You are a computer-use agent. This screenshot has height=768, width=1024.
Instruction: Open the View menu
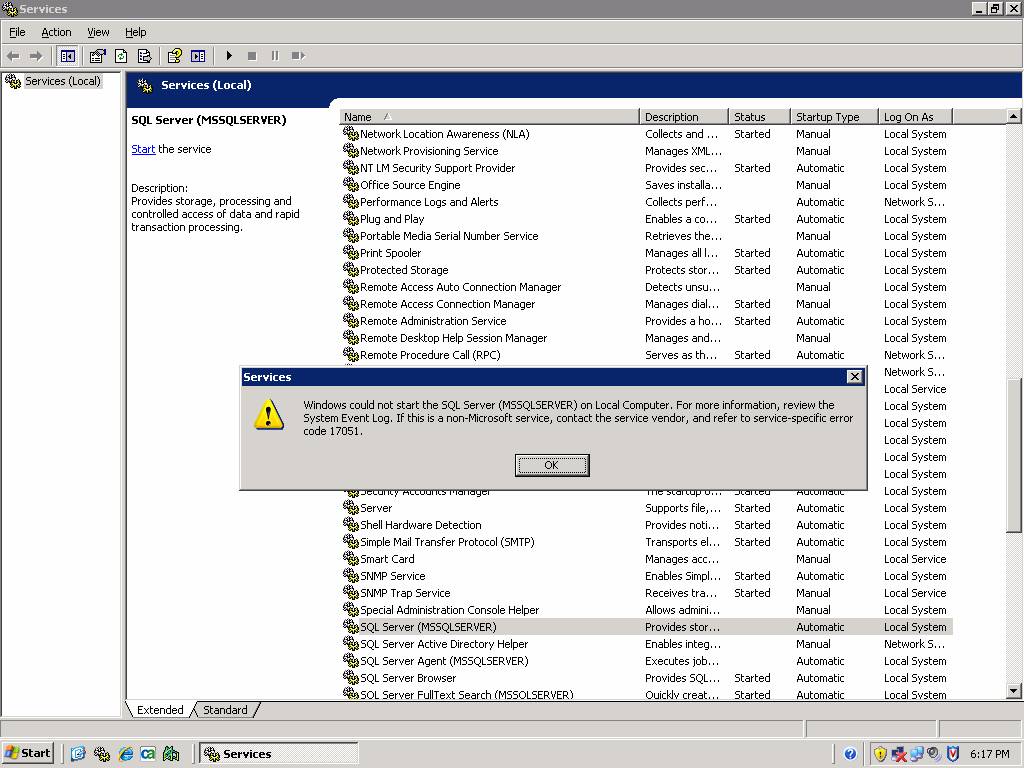pos(98,32)
